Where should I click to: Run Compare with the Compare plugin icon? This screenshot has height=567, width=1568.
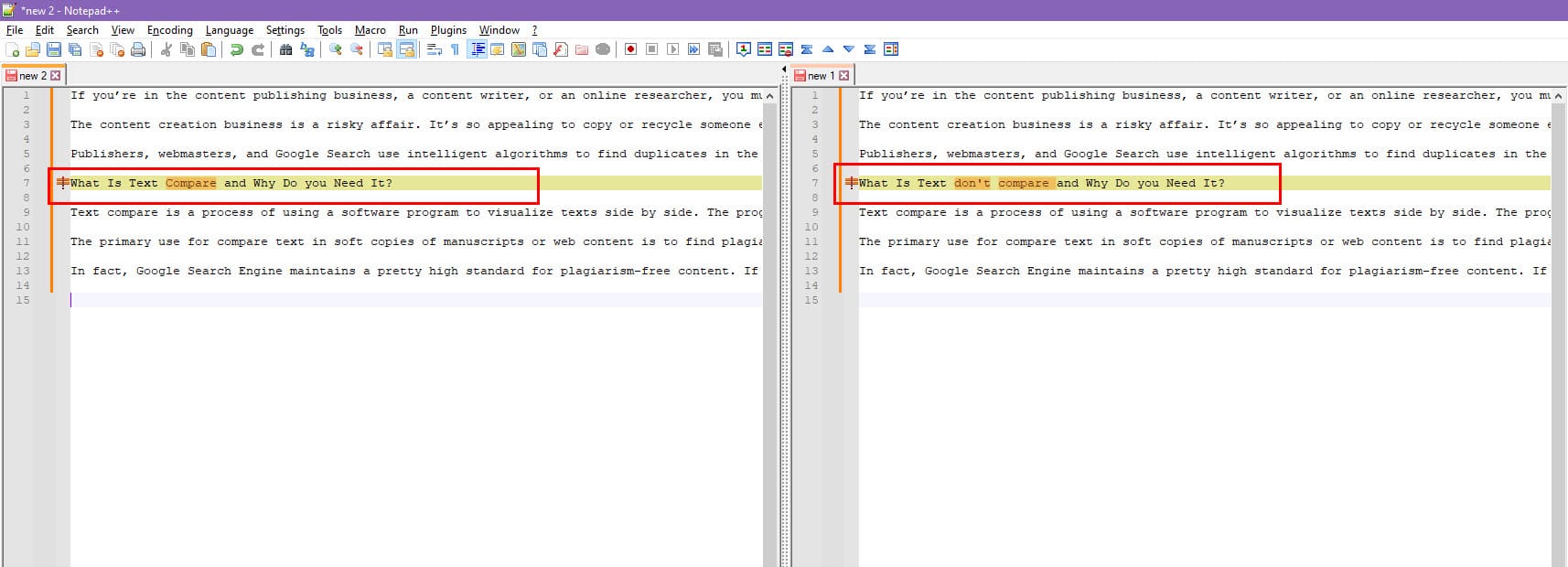(765, 49)
